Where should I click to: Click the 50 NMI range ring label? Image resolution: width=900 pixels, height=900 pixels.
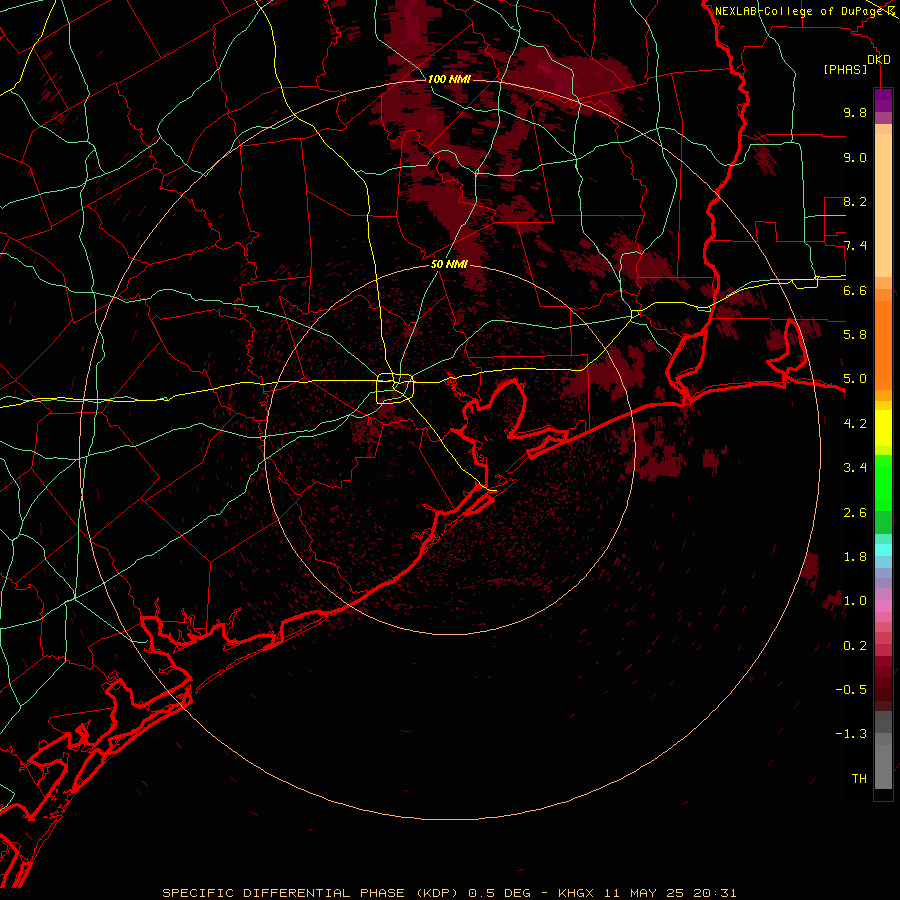(449, 264)
